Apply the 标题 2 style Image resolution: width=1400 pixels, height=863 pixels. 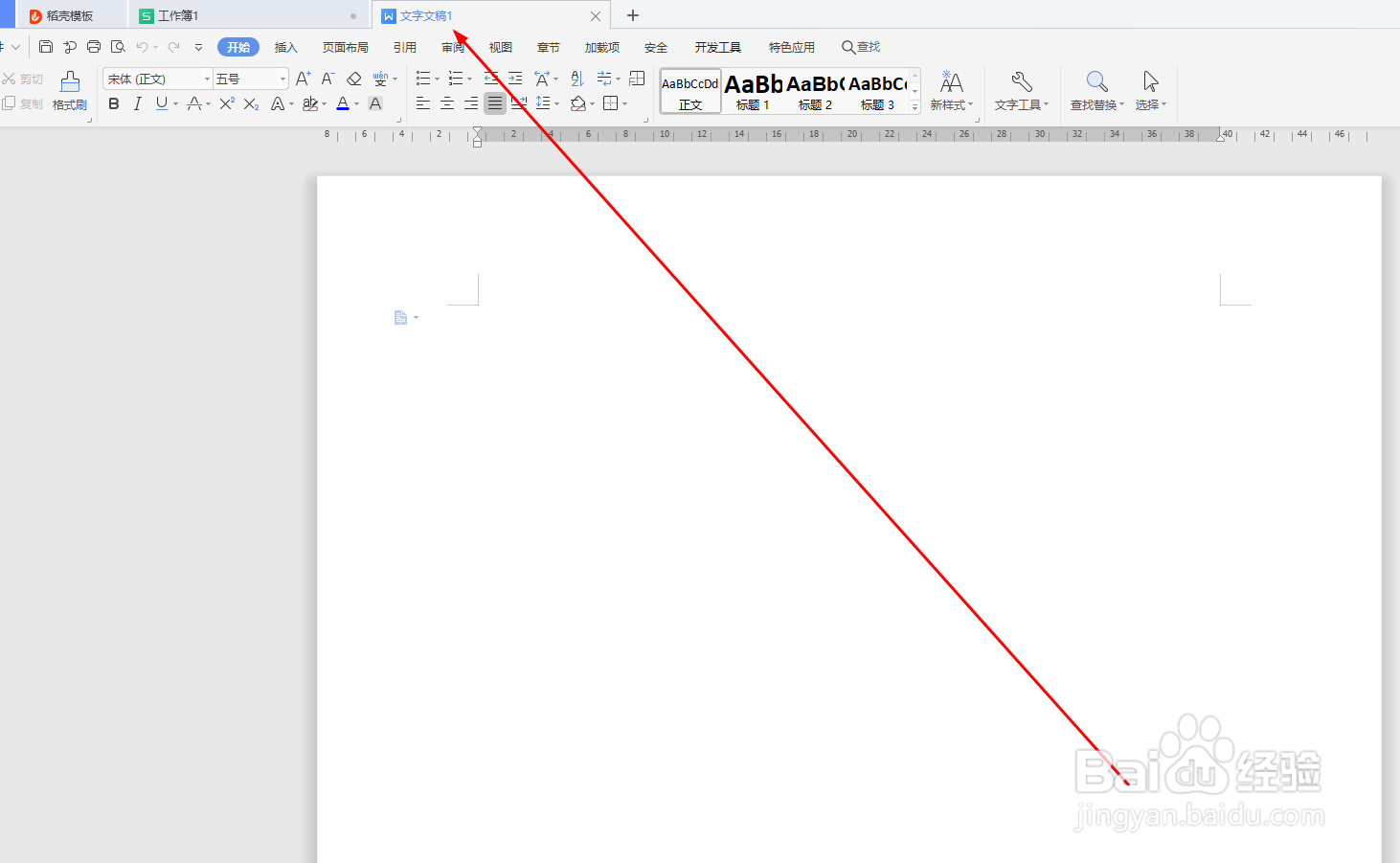pos(815,91)
